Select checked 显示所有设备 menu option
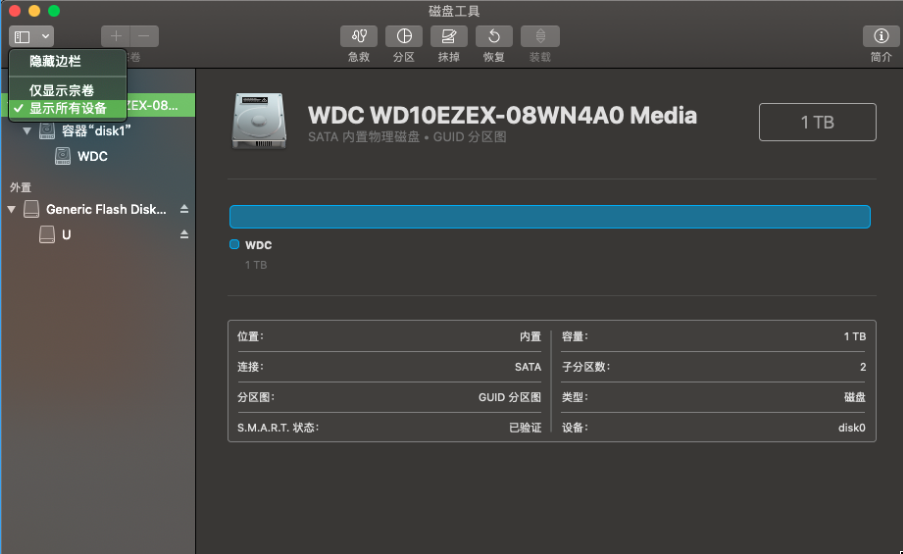Image resolution: width=903 pixels, height=554 pixels. pyautogui.click(x=67, y=108)
